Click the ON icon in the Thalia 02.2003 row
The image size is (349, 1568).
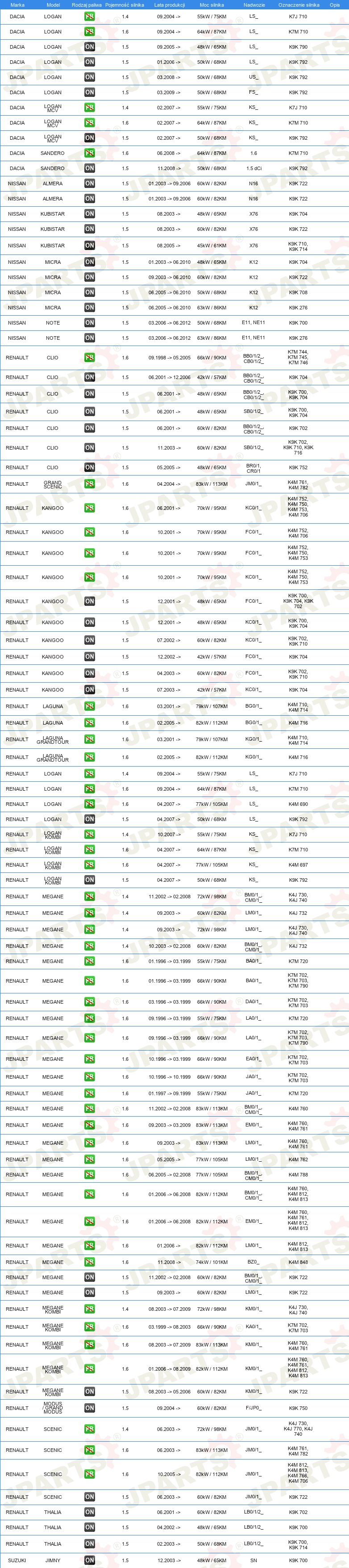89,1543
